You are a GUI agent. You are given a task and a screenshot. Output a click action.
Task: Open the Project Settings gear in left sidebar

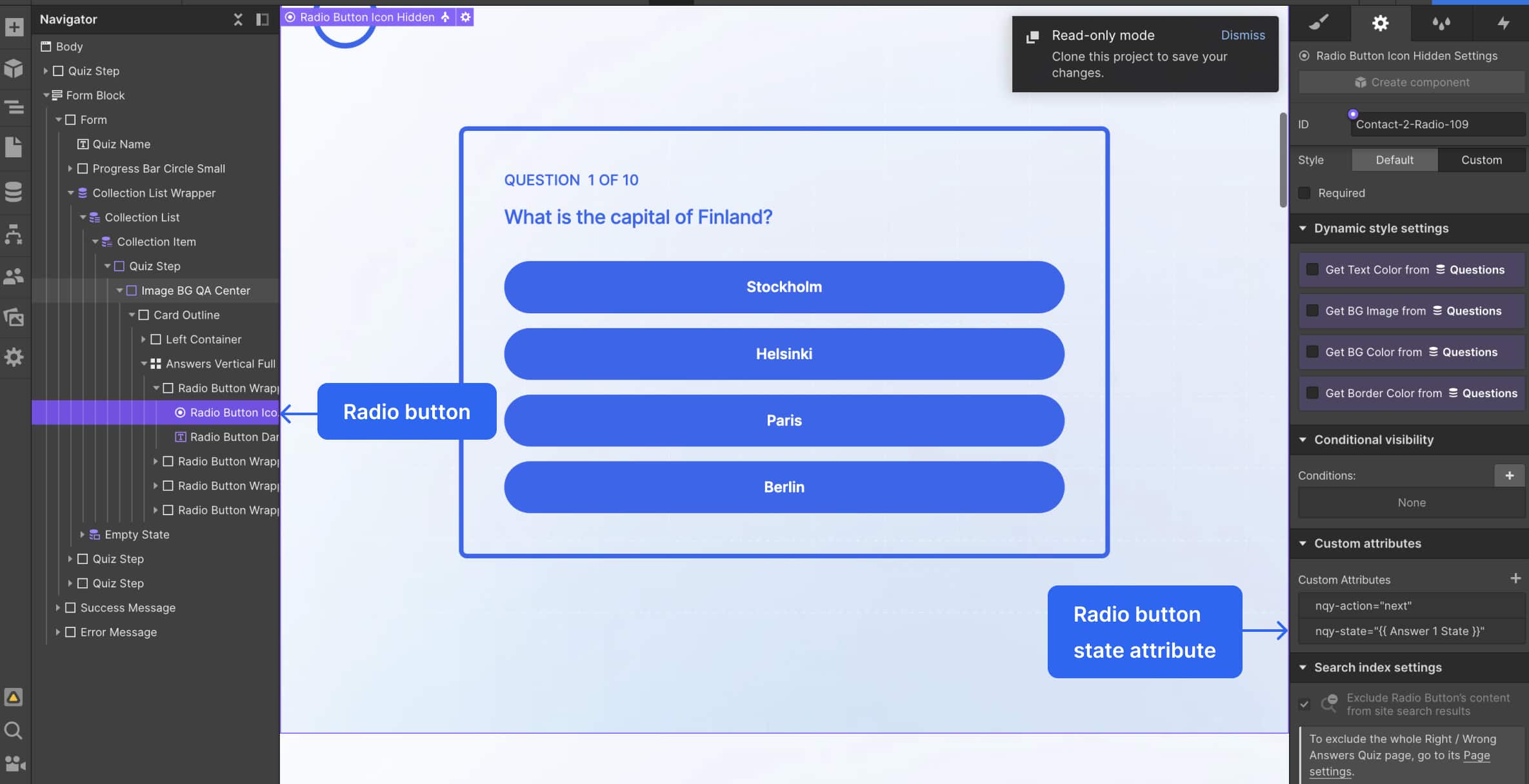[14, 357]
